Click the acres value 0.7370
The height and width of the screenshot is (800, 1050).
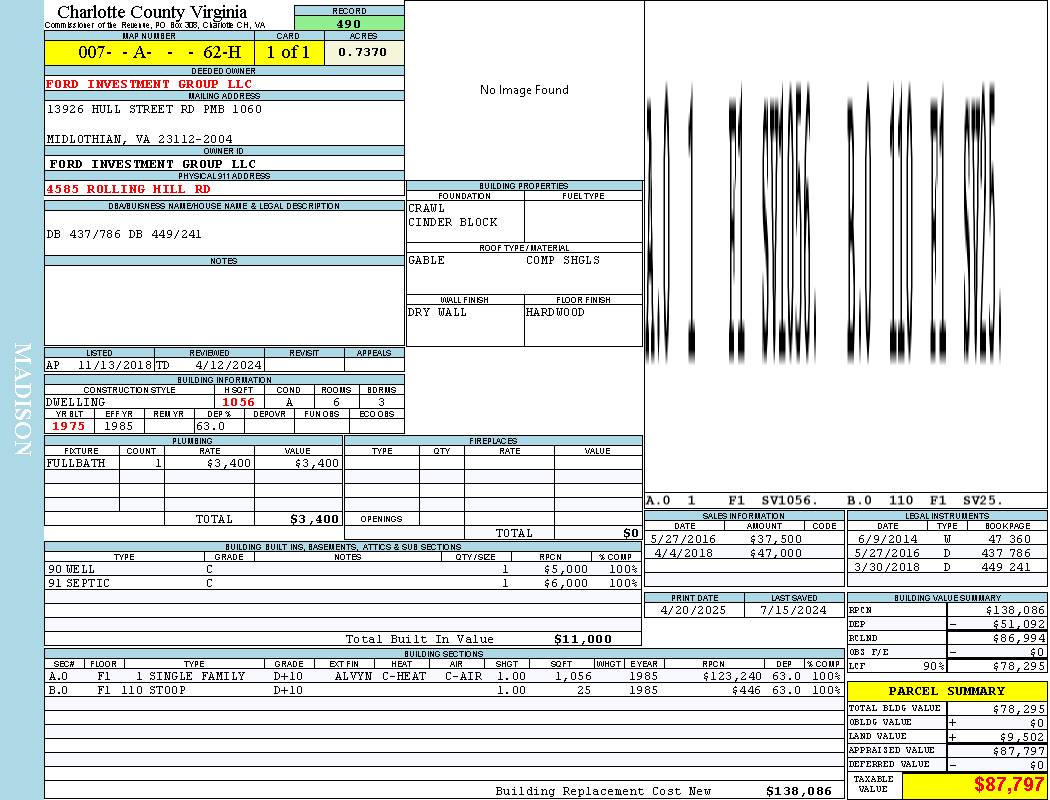click(362, 52)
